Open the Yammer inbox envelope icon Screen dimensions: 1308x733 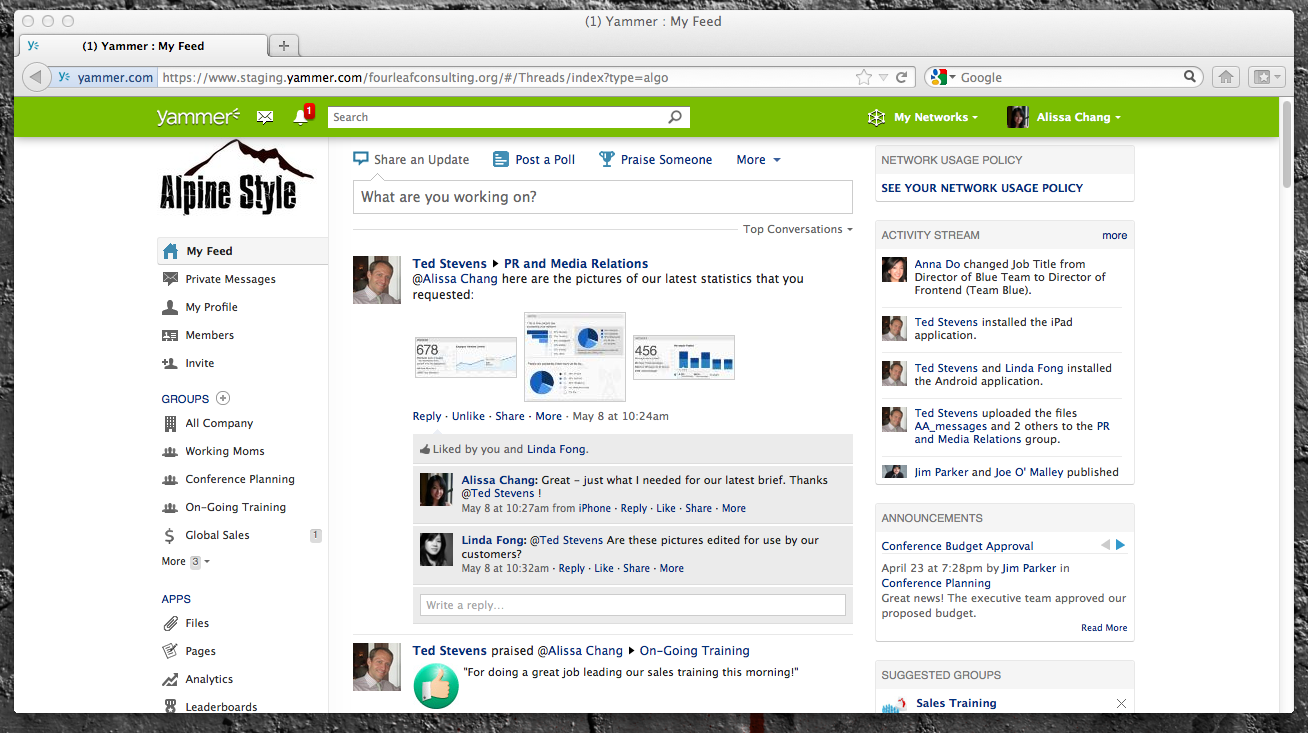coord(265,117)
